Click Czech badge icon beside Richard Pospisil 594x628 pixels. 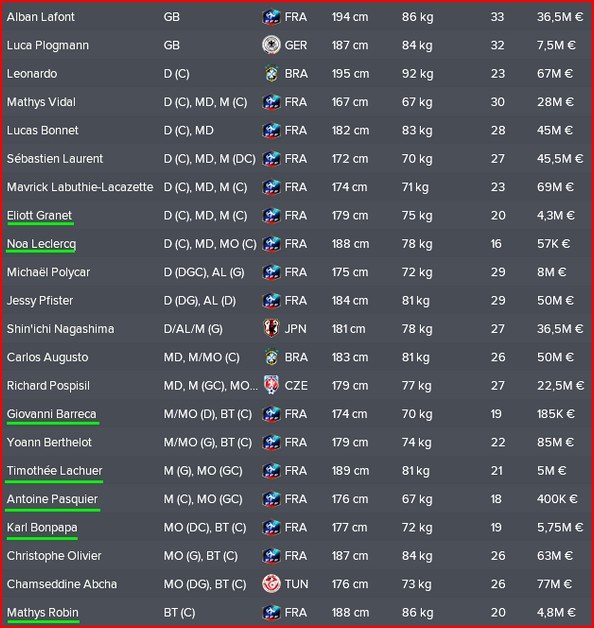272,386
